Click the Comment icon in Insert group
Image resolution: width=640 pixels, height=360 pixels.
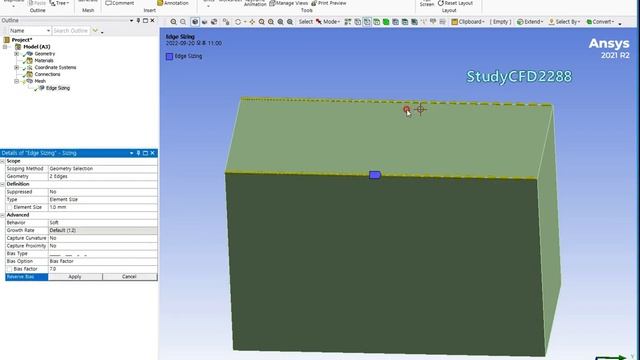tap(108, 3)
